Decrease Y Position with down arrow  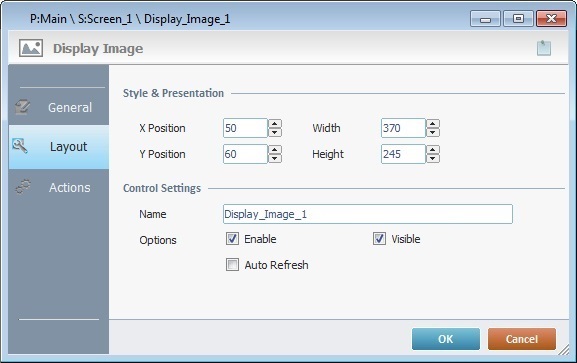coord(275,158)
